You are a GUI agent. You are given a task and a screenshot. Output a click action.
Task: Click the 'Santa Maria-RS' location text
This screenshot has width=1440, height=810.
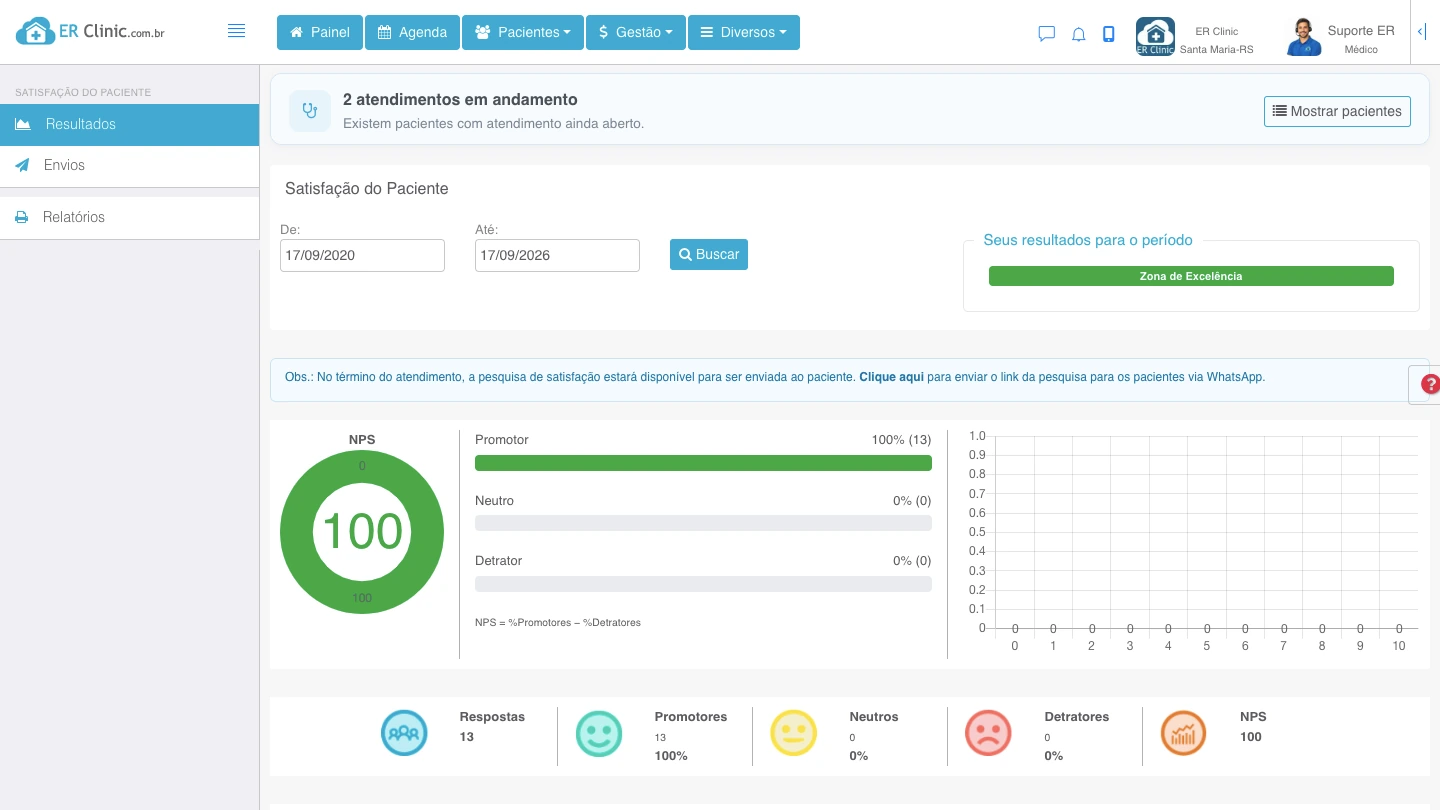click(1217, 49)
